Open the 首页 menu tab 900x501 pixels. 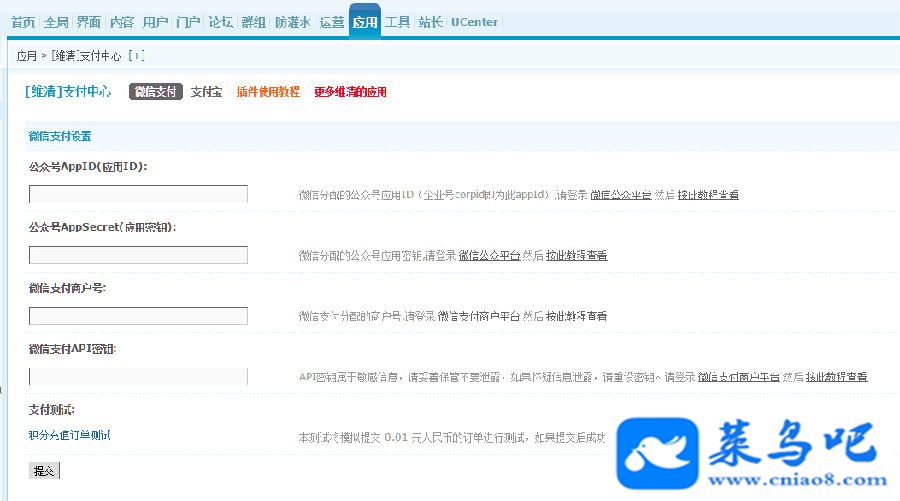(x=23, y=22)
